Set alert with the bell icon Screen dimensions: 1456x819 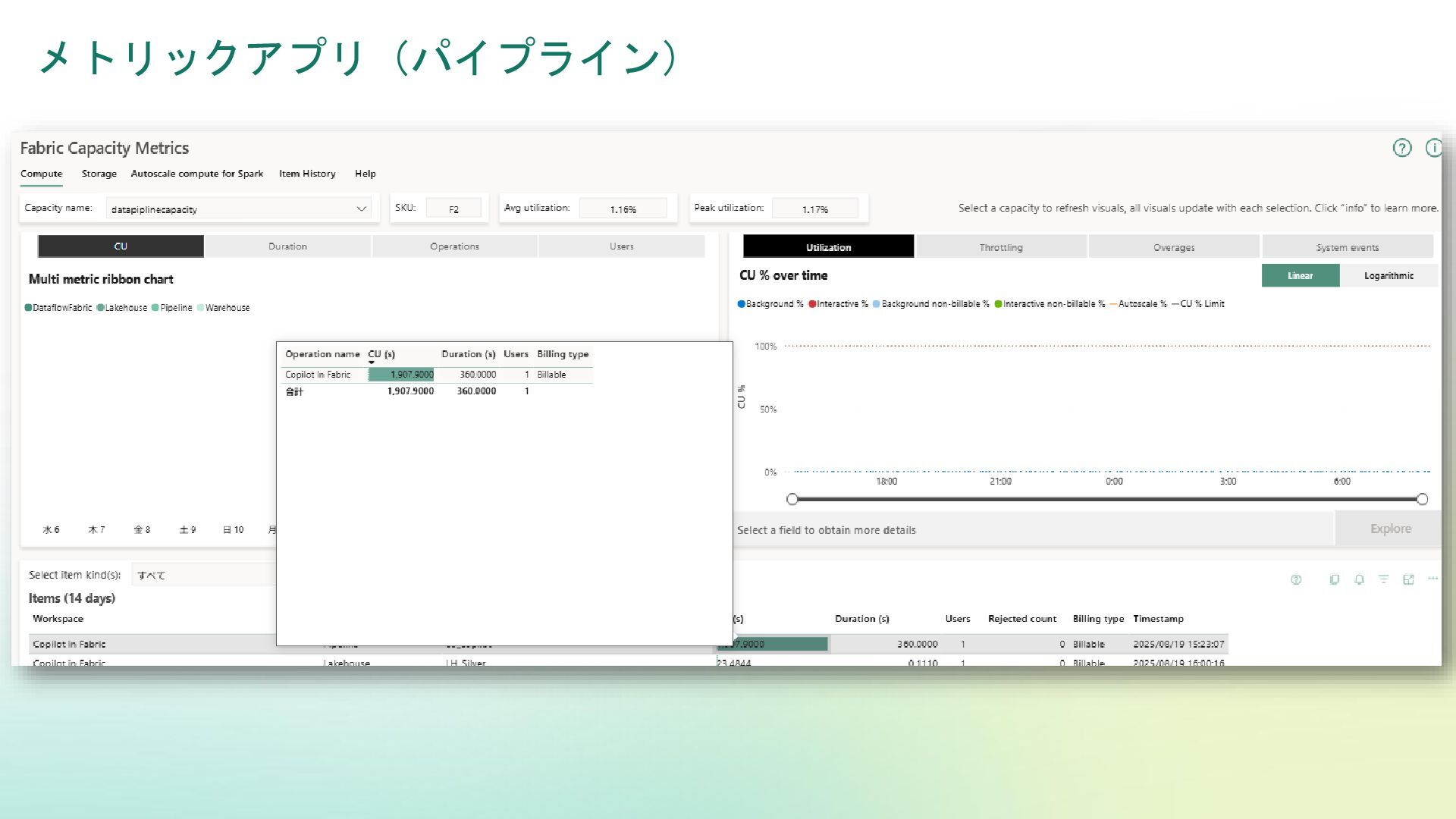point(1359,579)
